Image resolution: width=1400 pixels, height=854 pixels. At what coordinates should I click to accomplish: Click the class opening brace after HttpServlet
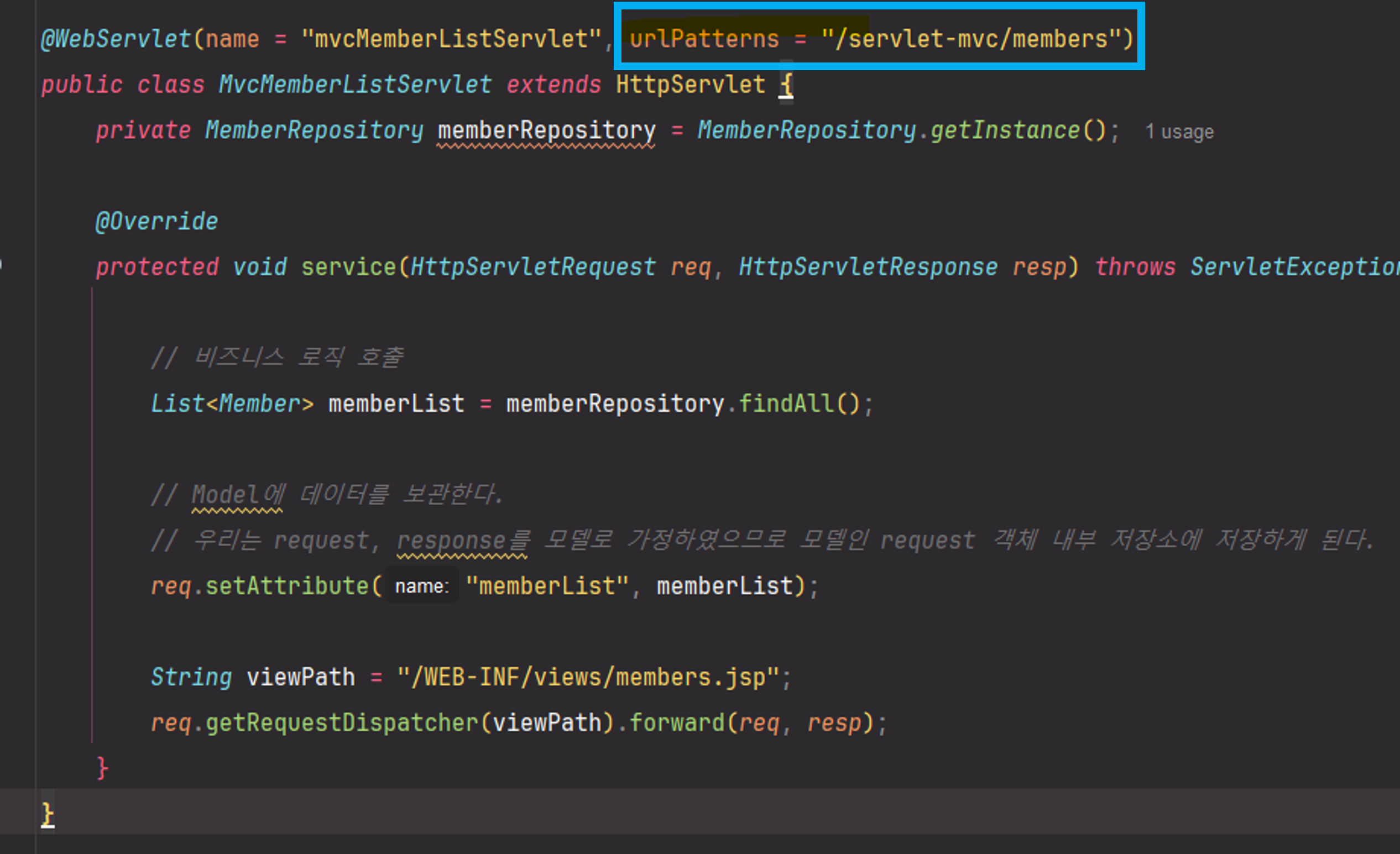pyautogui.click(x=786, y=86)
